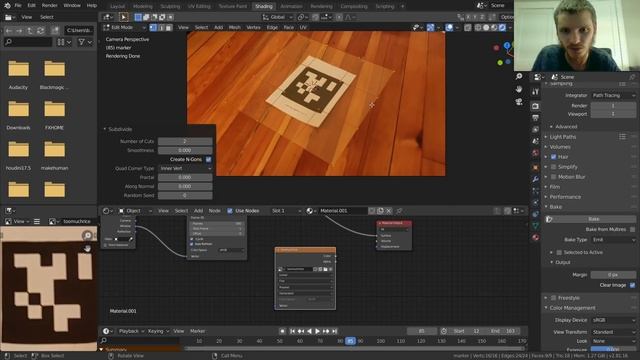Open the Keying menu button

(x=158, y=331)
